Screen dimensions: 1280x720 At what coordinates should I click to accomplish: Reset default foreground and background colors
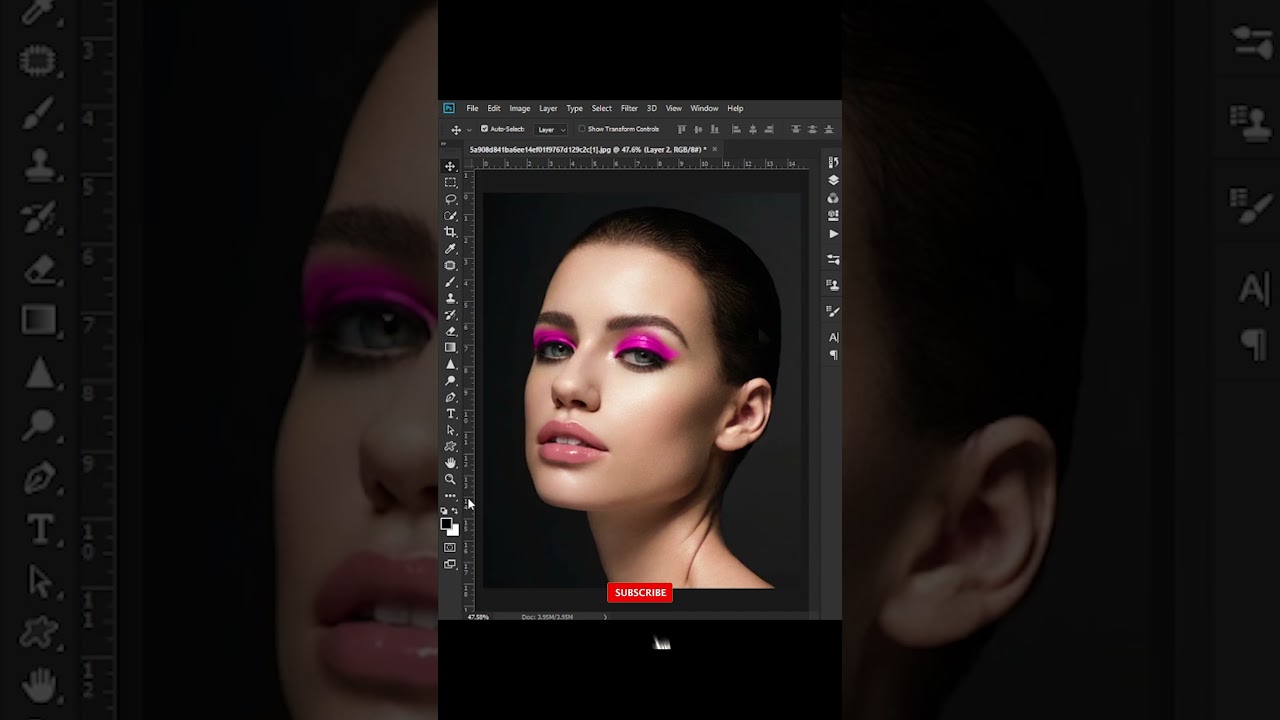coord(444,511)
